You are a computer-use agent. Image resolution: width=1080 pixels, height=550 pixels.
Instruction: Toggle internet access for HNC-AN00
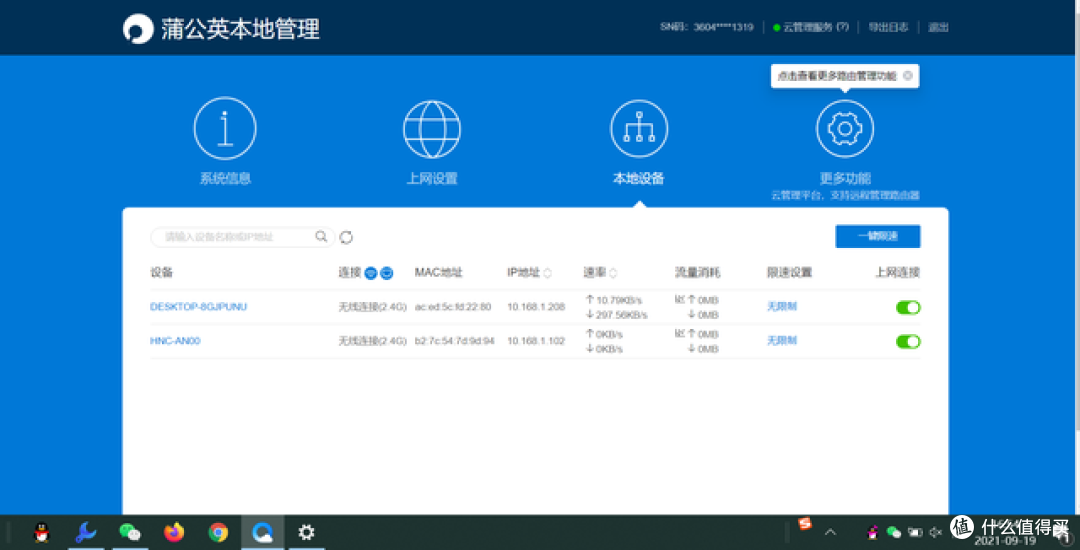tap(908, 341)
